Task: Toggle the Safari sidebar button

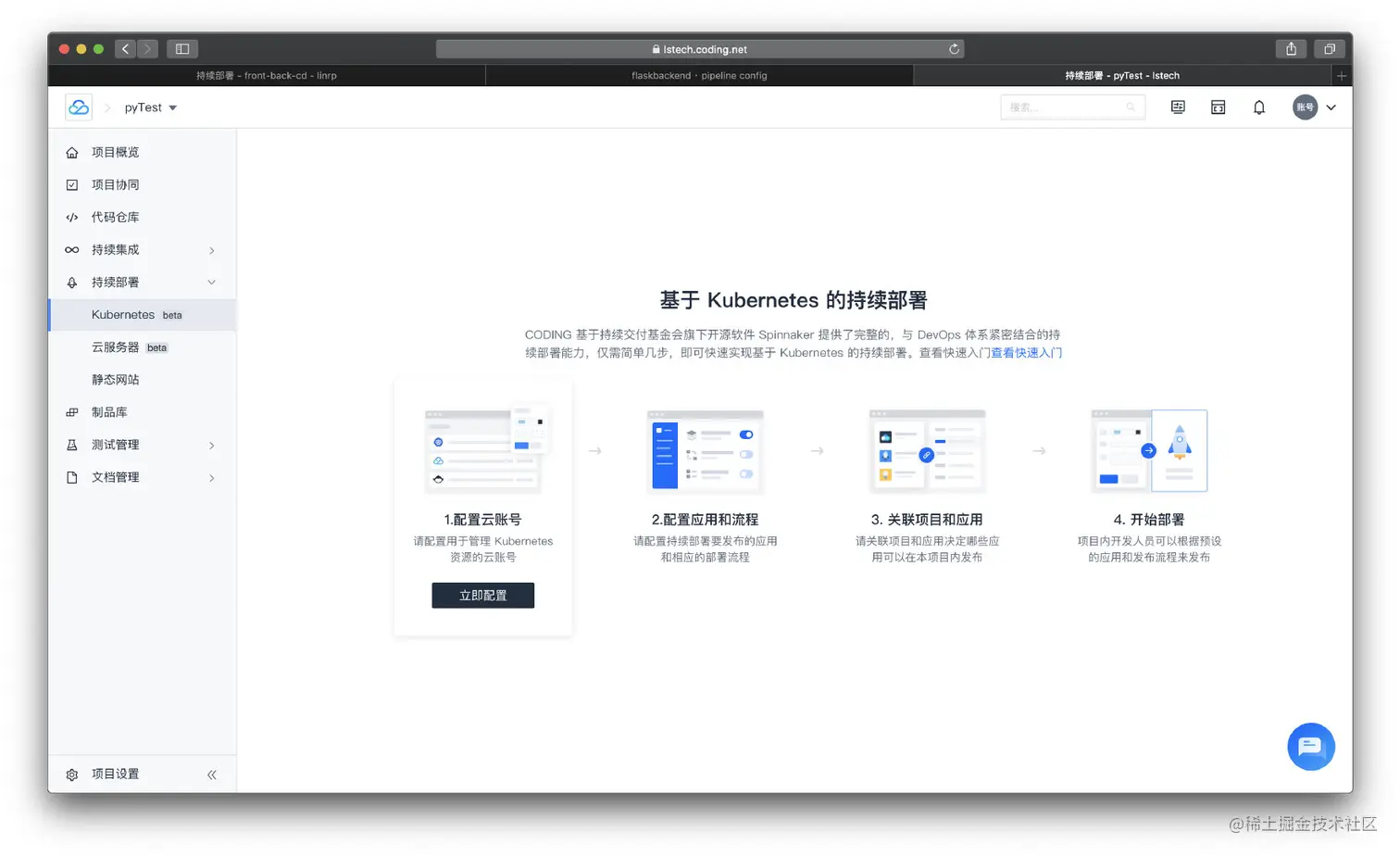Action: (x=182, y=49)
